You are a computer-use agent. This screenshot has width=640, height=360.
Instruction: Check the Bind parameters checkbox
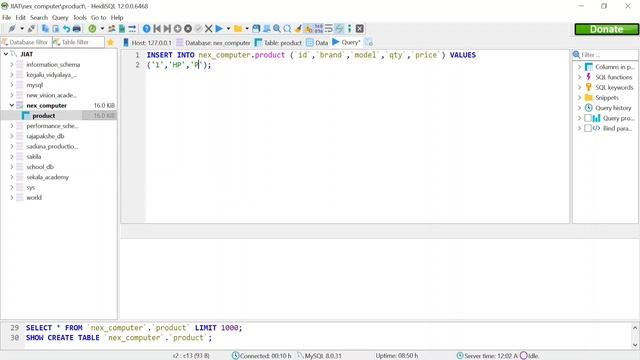(587, 128)
